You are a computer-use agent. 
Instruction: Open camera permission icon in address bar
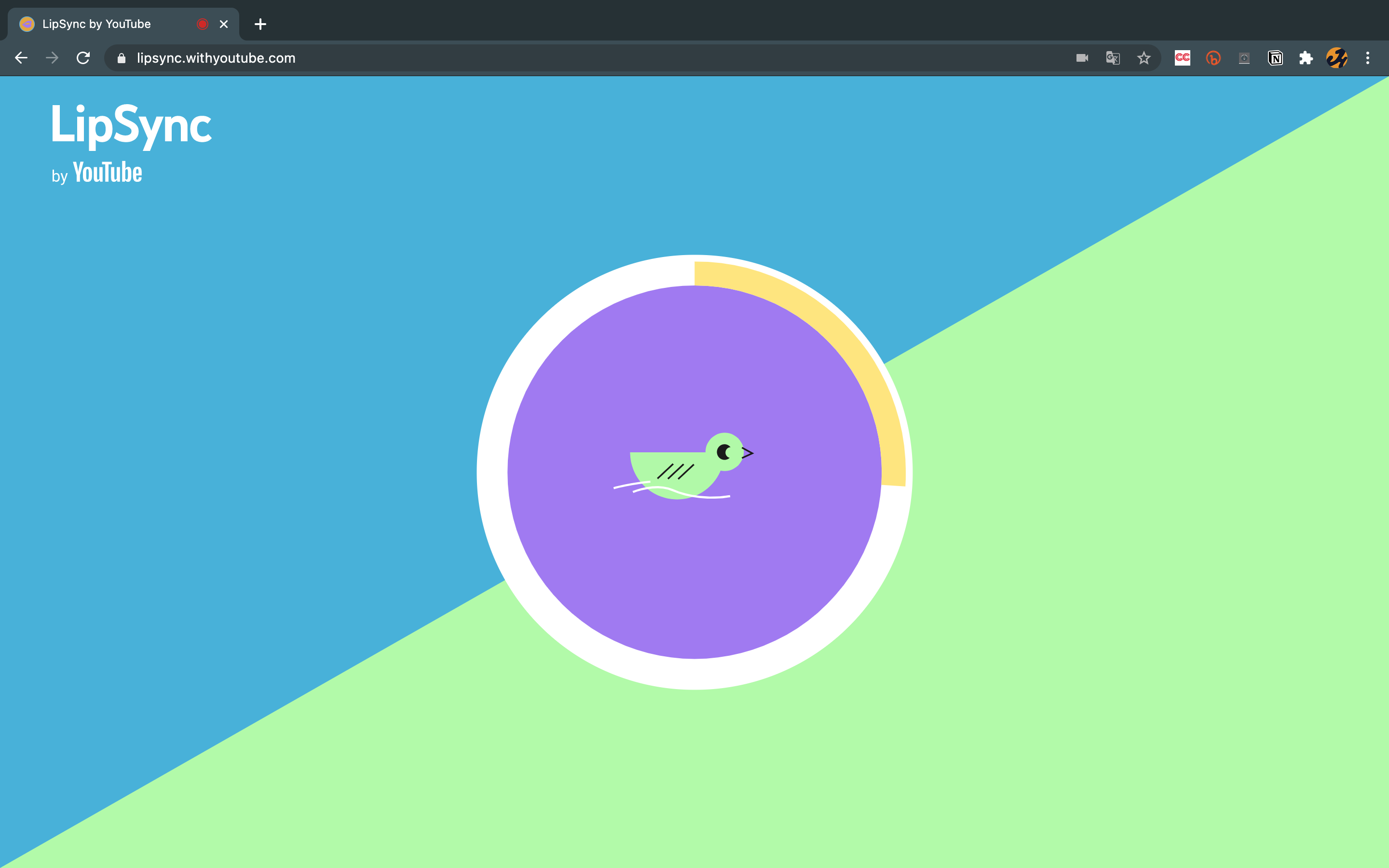tap(1082, 58)
